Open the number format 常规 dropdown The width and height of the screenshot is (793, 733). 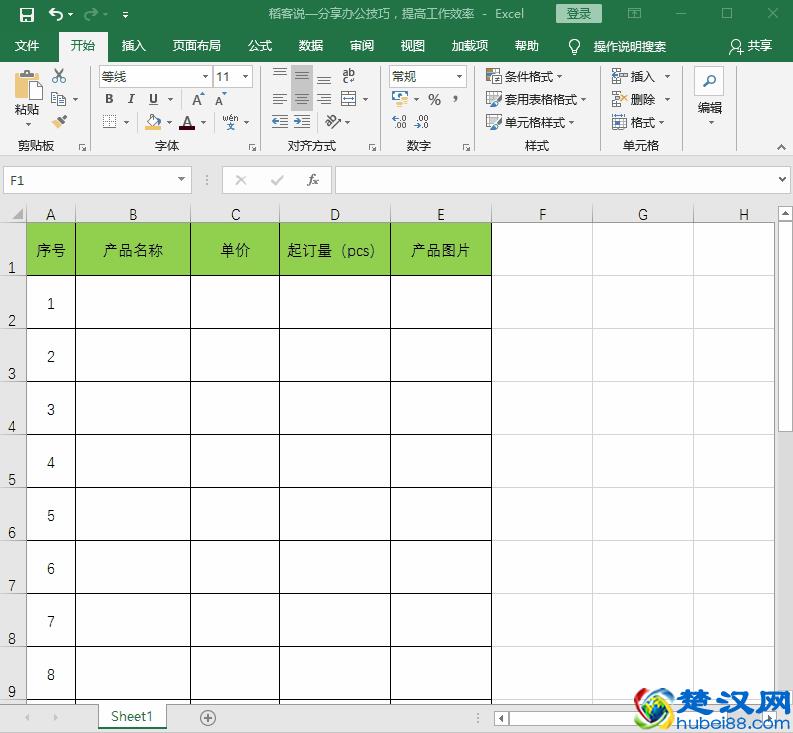459,77
